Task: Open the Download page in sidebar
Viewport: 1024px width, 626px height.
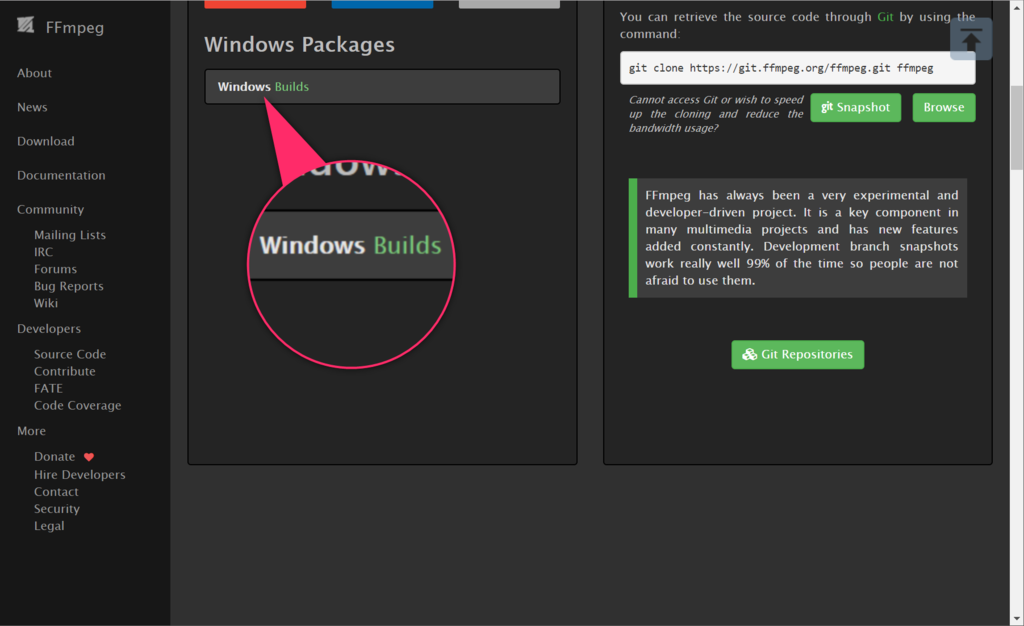Action: click(46, 141)
